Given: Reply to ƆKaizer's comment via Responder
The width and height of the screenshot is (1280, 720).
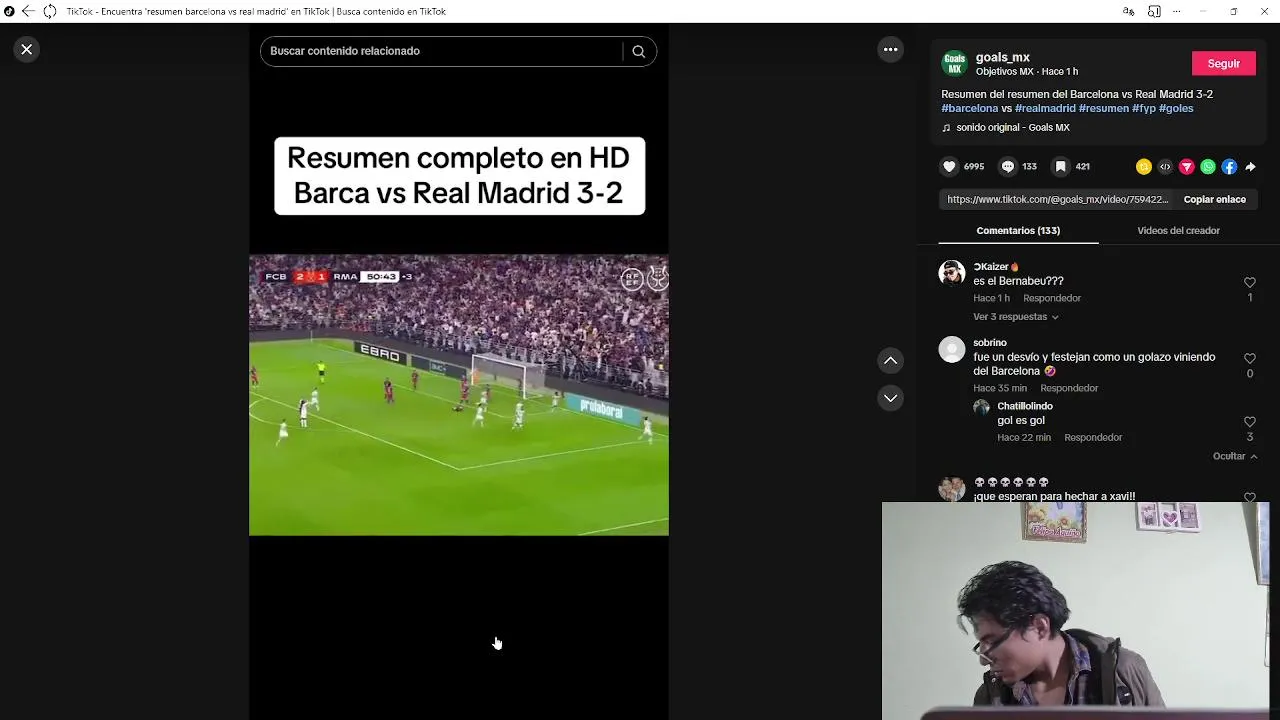Looking at the screenshot, I should pos(1052,298).
